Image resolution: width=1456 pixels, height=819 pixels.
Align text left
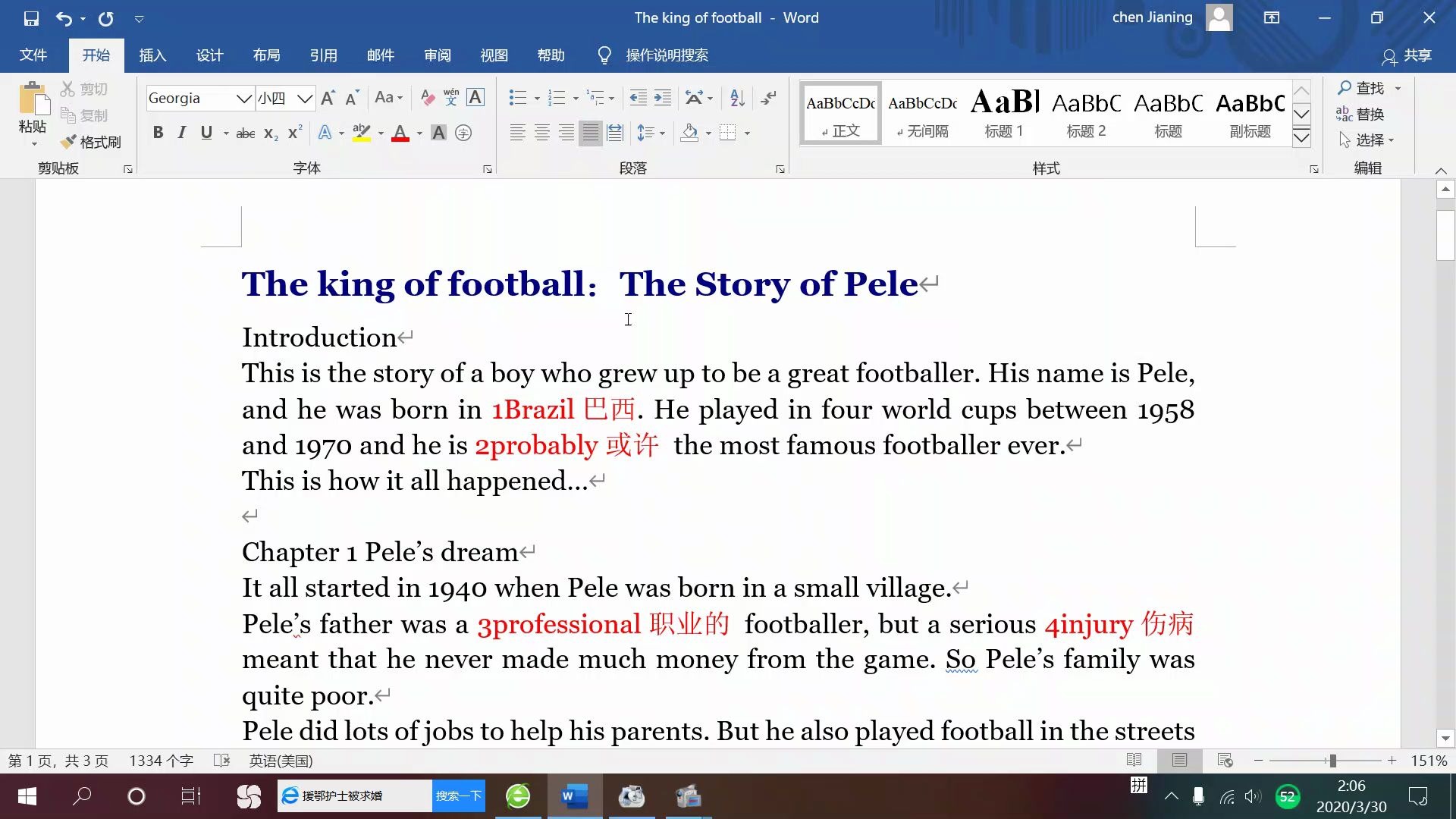(518, 133)
